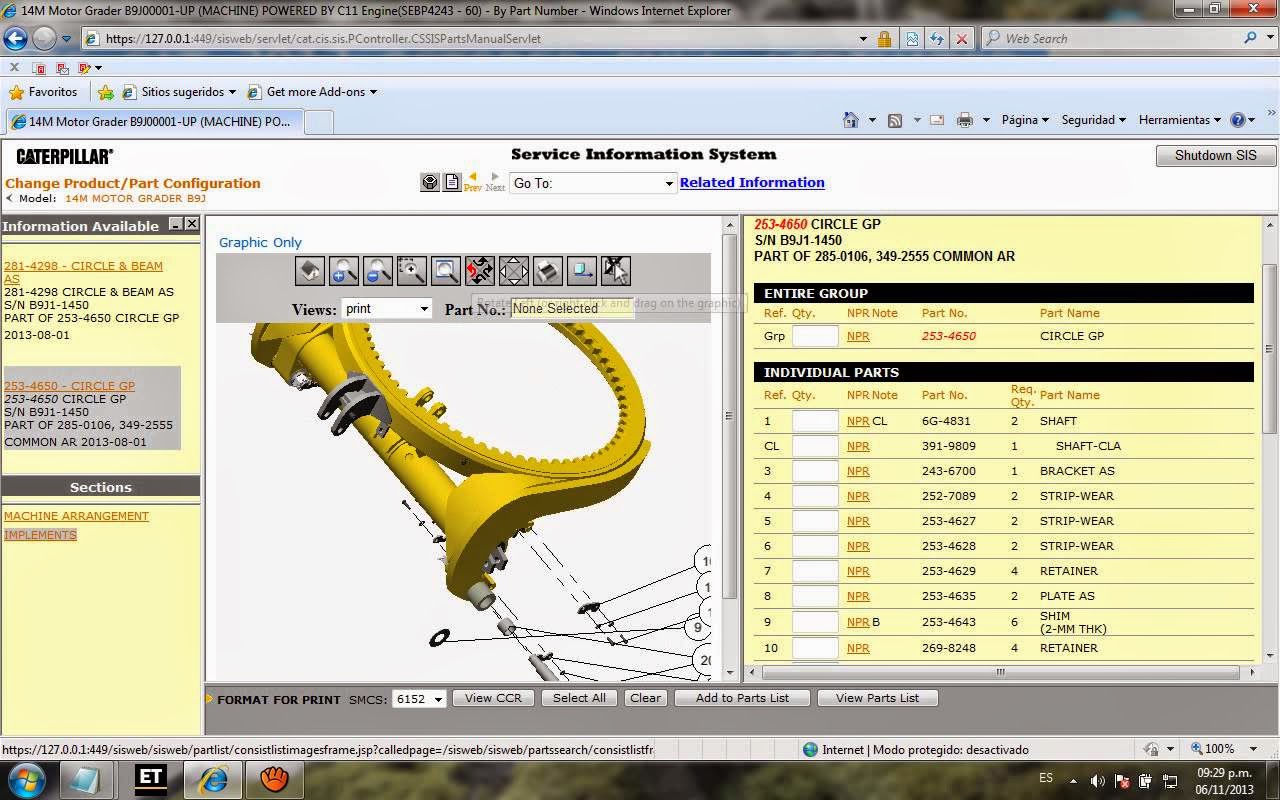The width and height of the screenshot is (1280, 800).
Task: Click the browser help question mark icon
Action: point(1237,120)
